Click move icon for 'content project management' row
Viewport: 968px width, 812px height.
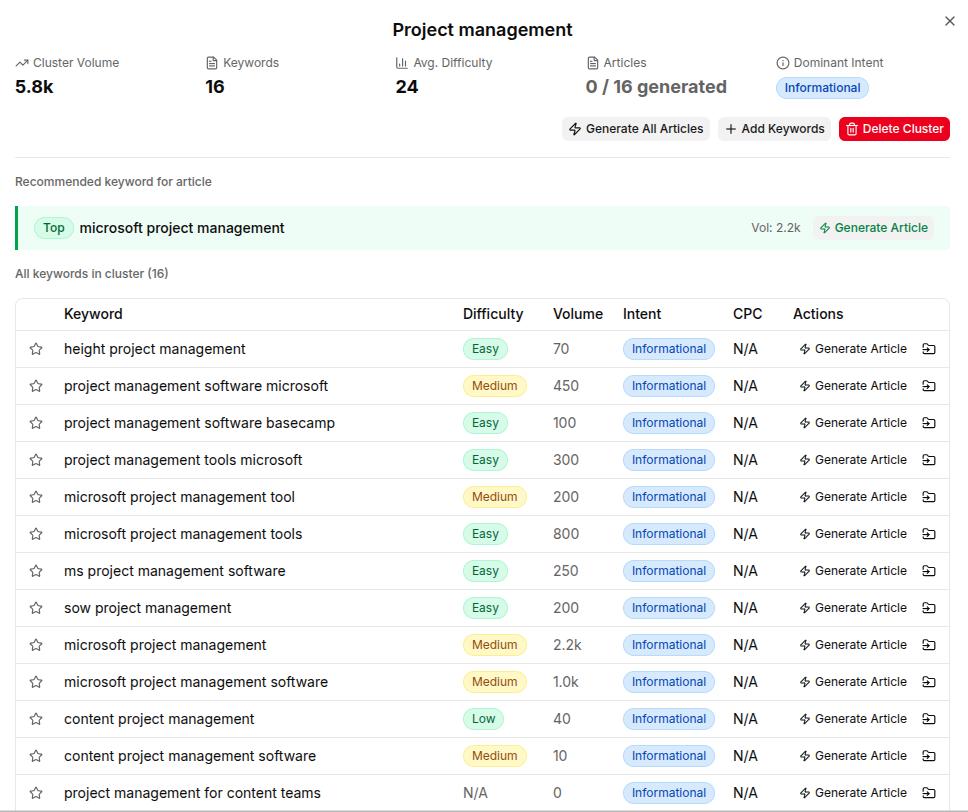(928, 719)
